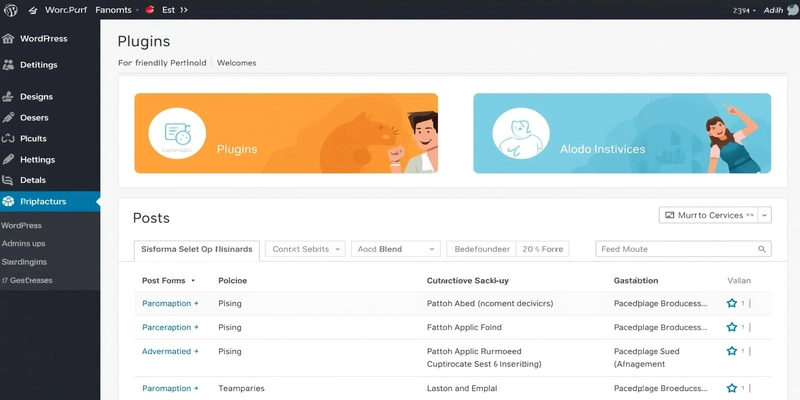Screen dimensions: 800x400
Task: Click the 2394 counter in the top bar
Action: pos(744,10)
